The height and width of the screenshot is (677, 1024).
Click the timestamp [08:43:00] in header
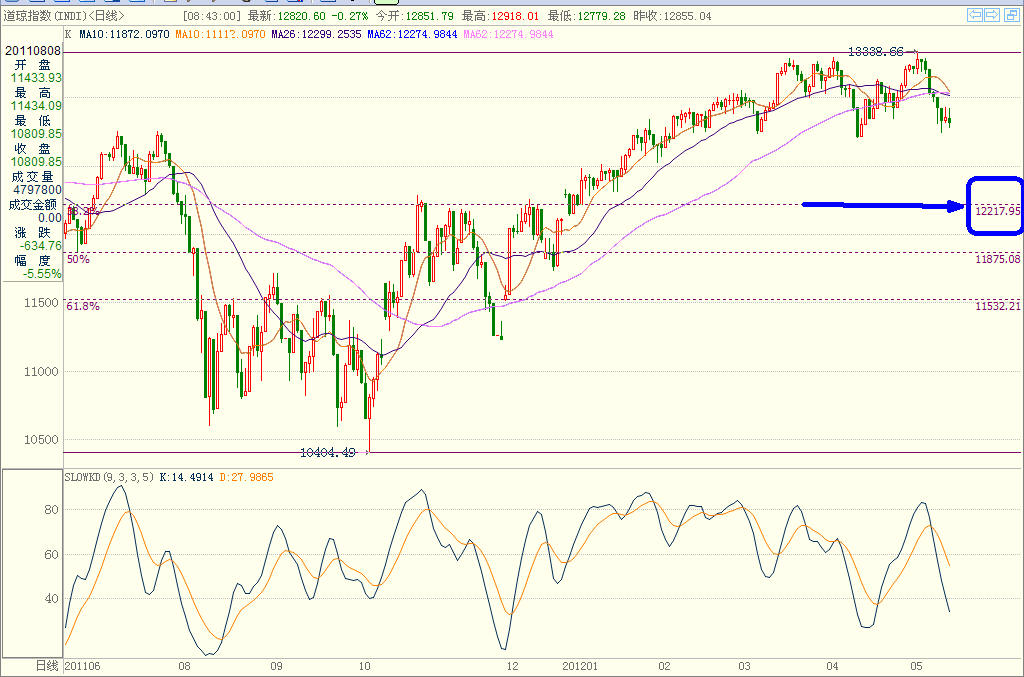click(x=211, y=16)
